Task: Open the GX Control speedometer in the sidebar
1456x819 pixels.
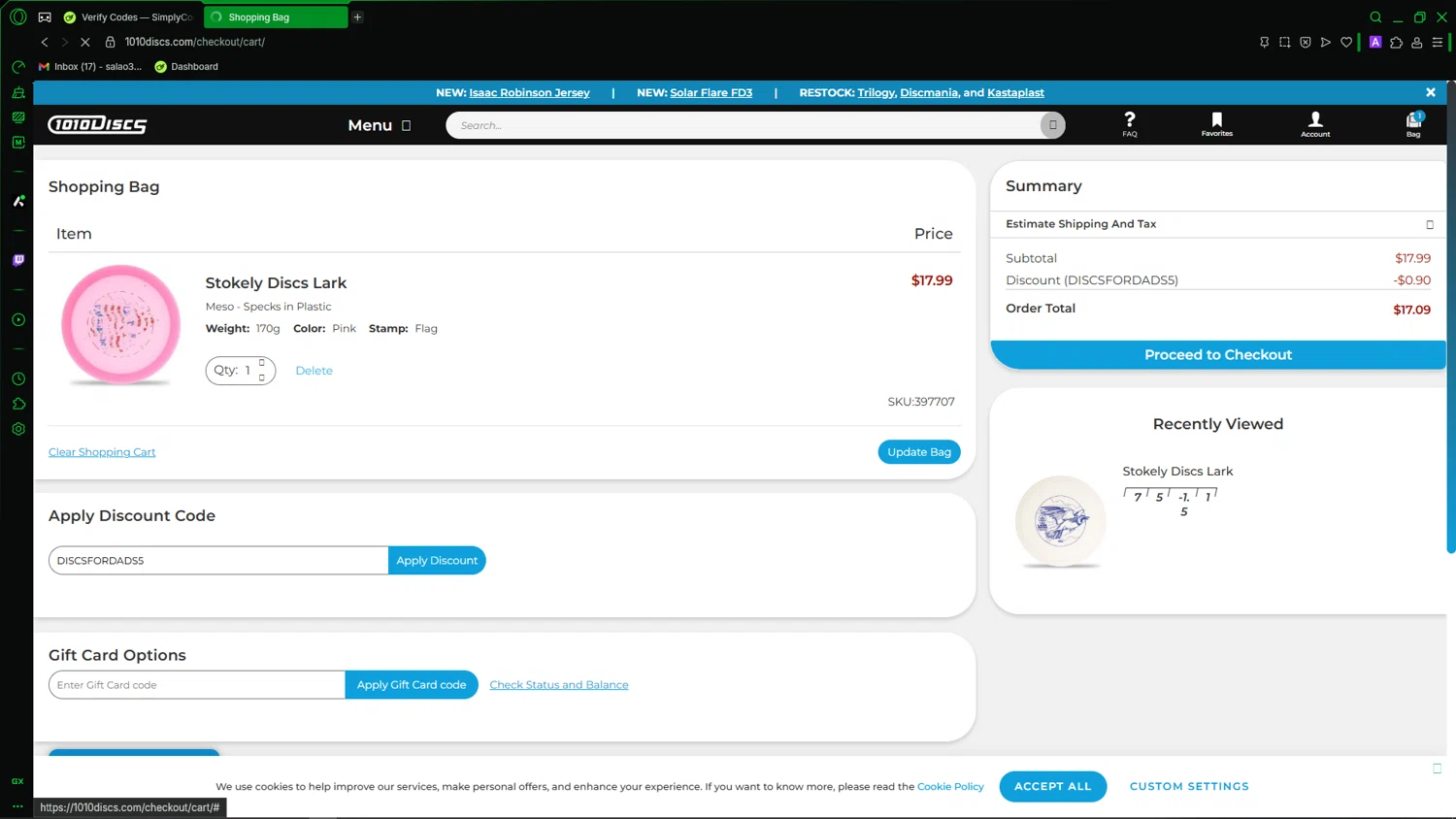Action: coord(17,67)
